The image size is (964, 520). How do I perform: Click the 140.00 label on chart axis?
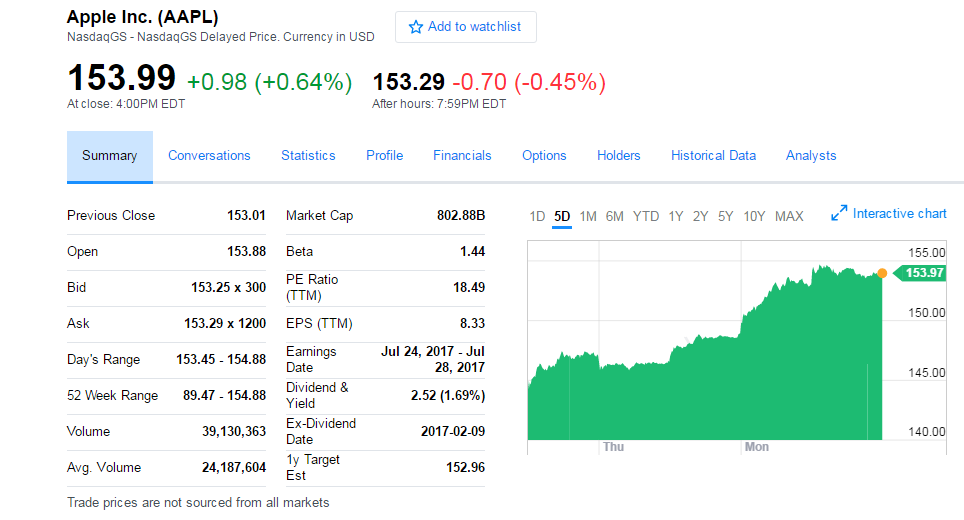(927, 432)
